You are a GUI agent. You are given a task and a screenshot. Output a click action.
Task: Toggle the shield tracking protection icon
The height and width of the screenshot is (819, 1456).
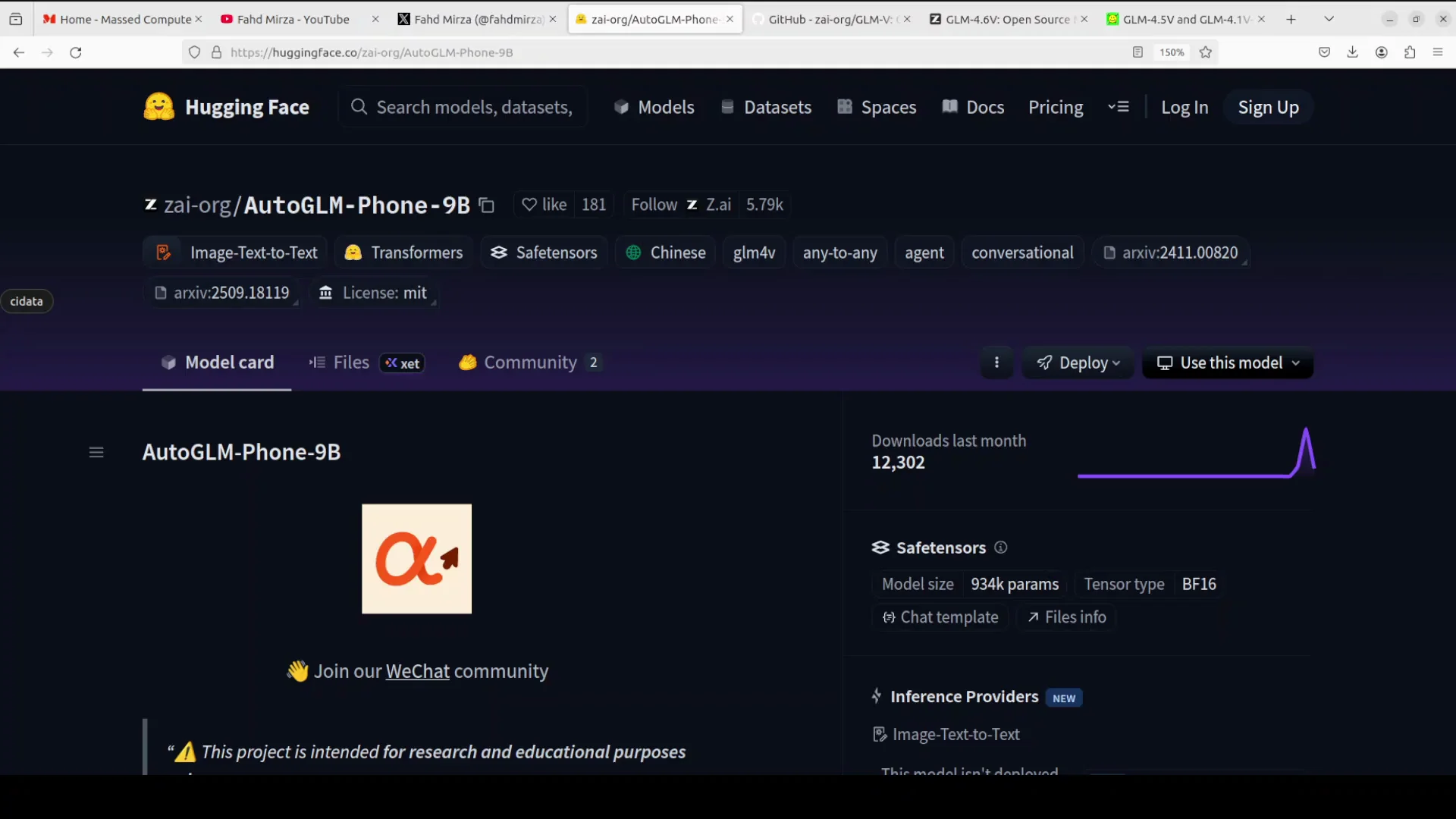click(x=194, y=52)
